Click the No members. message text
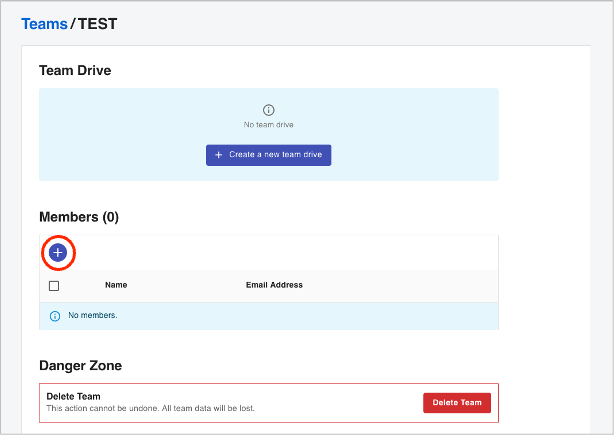The height and width of the screenshot is (435, 614). [x=93, y=315]
